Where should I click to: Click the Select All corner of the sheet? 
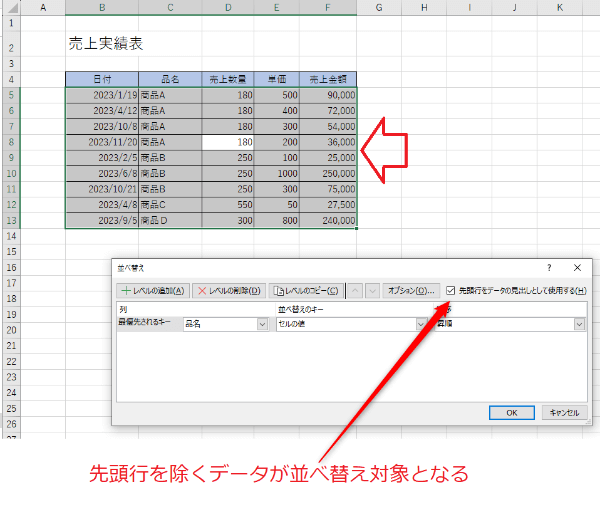pos(11,7)
